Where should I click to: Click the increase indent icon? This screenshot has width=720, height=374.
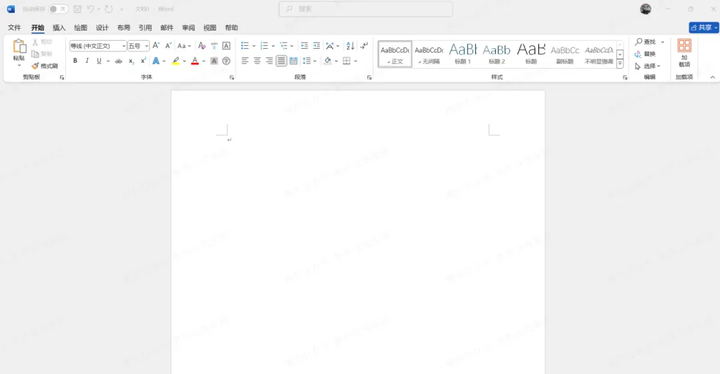[316, 45]
